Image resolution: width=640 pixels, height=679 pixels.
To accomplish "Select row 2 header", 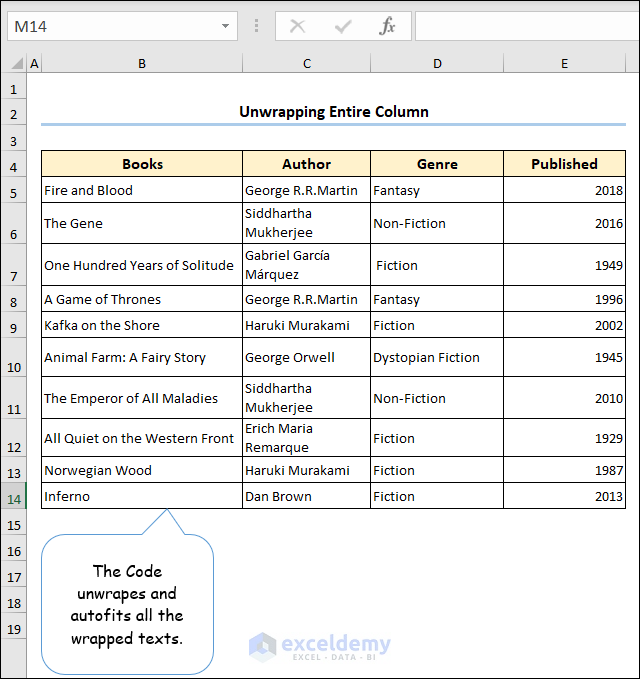I will pyautogui.click(x=13, y=112).
